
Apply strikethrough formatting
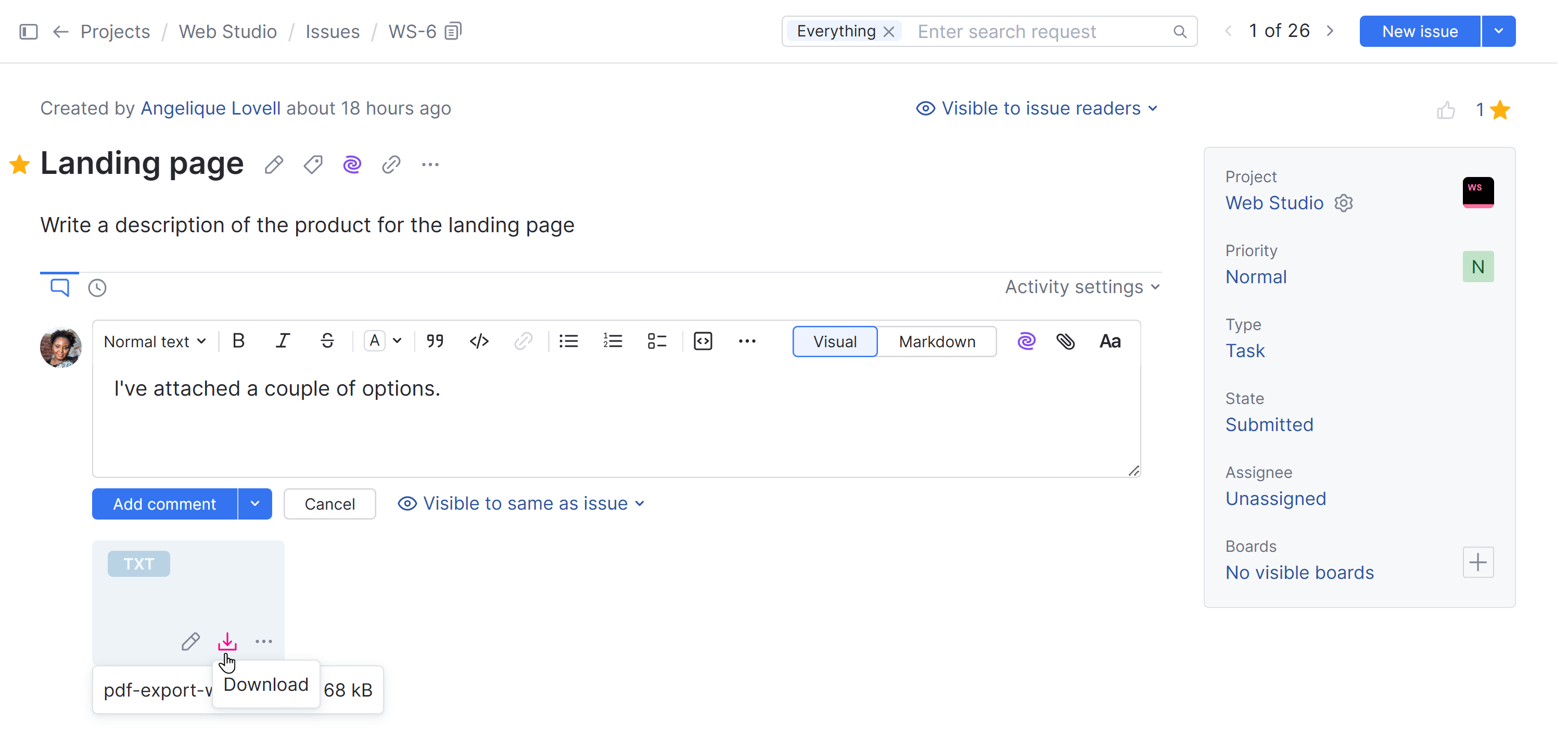327,341
